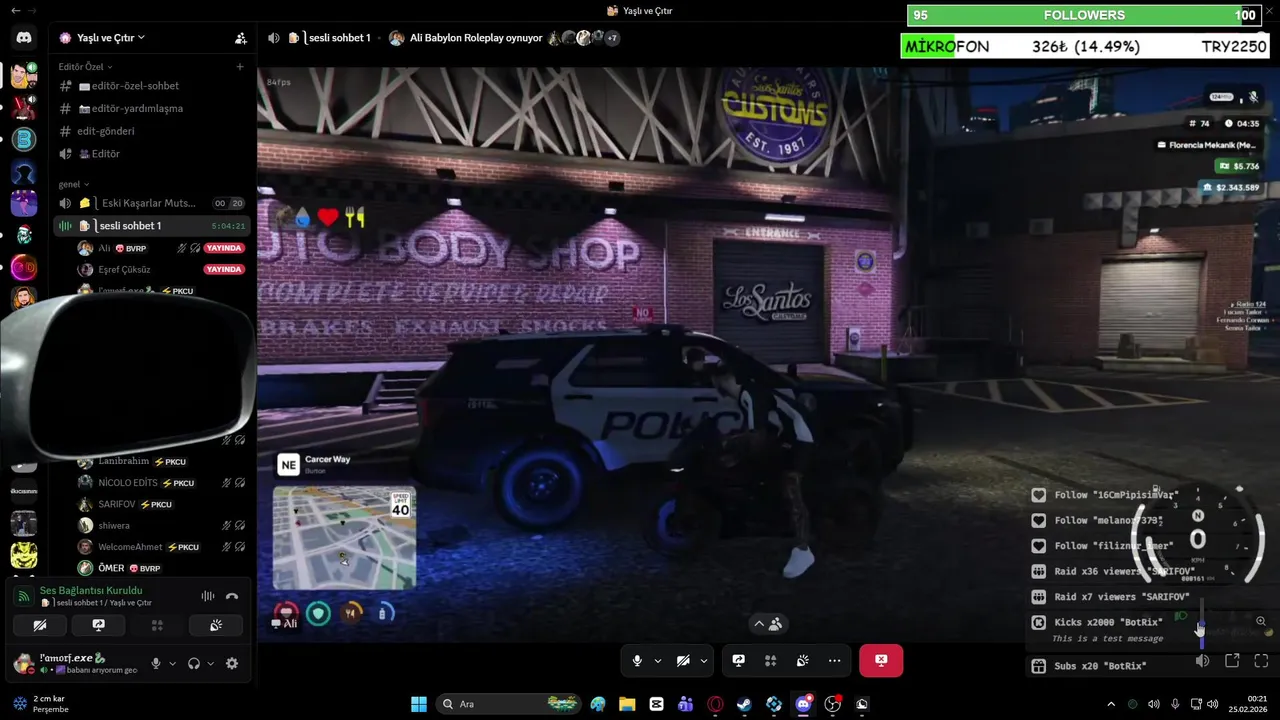Watch Eşref Çüksüz's YAYINDA stream
Viewport: 1280px width, 720px height.
pos(224,269)
